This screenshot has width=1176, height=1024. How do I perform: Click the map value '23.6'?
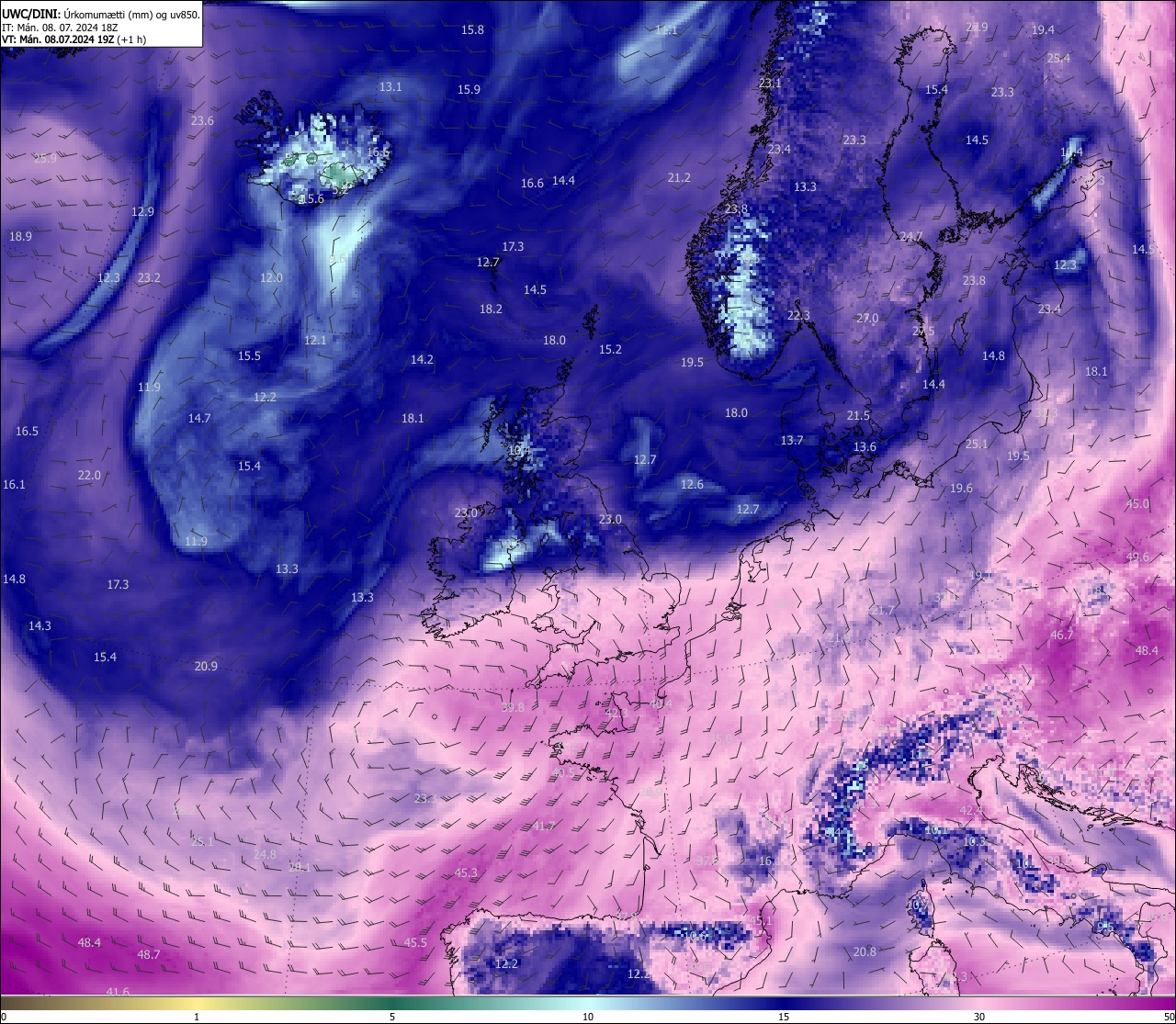pos(202,121)
